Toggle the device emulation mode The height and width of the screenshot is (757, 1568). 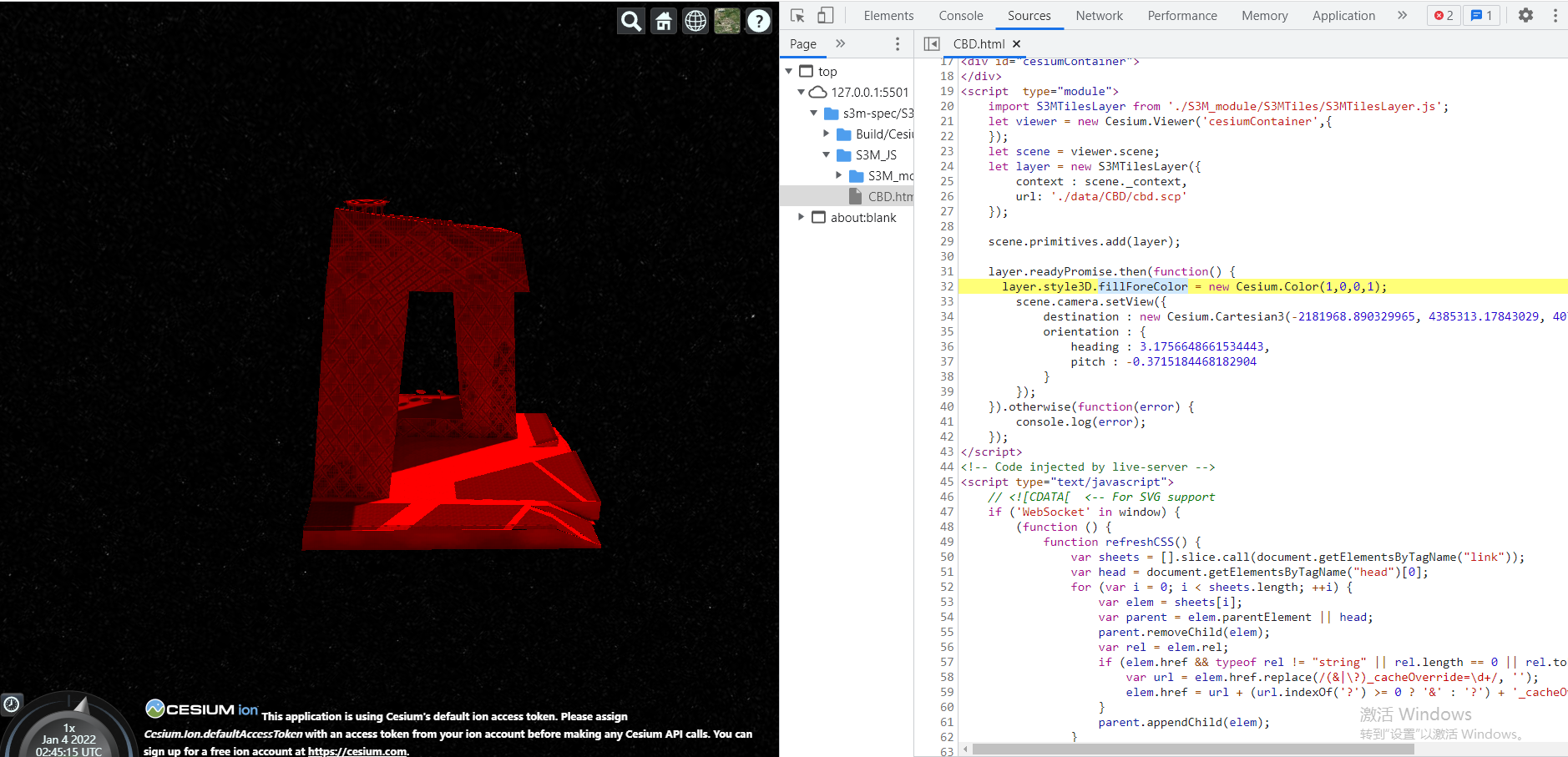point(826,15)
